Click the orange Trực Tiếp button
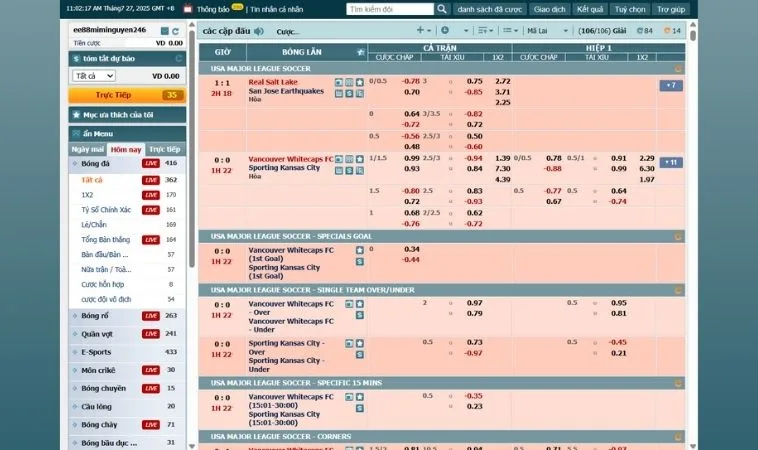Viewport: 758px width, 450px height. tap(127, 95)
